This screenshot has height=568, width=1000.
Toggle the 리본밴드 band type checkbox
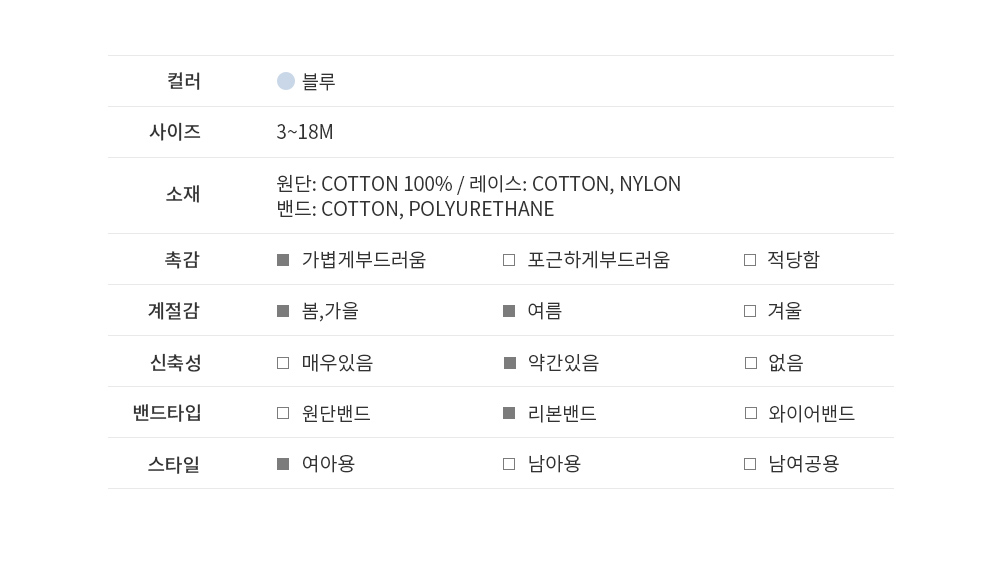click(x=509, y=413)
